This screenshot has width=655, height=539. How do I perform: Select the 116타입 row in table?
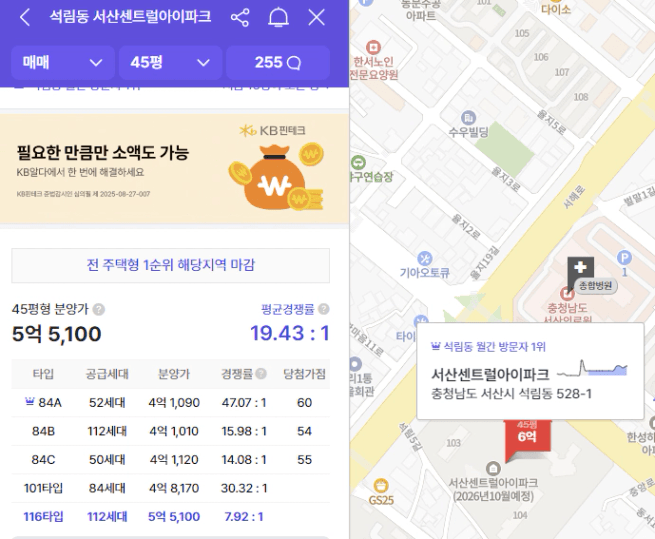coord(170,517)
